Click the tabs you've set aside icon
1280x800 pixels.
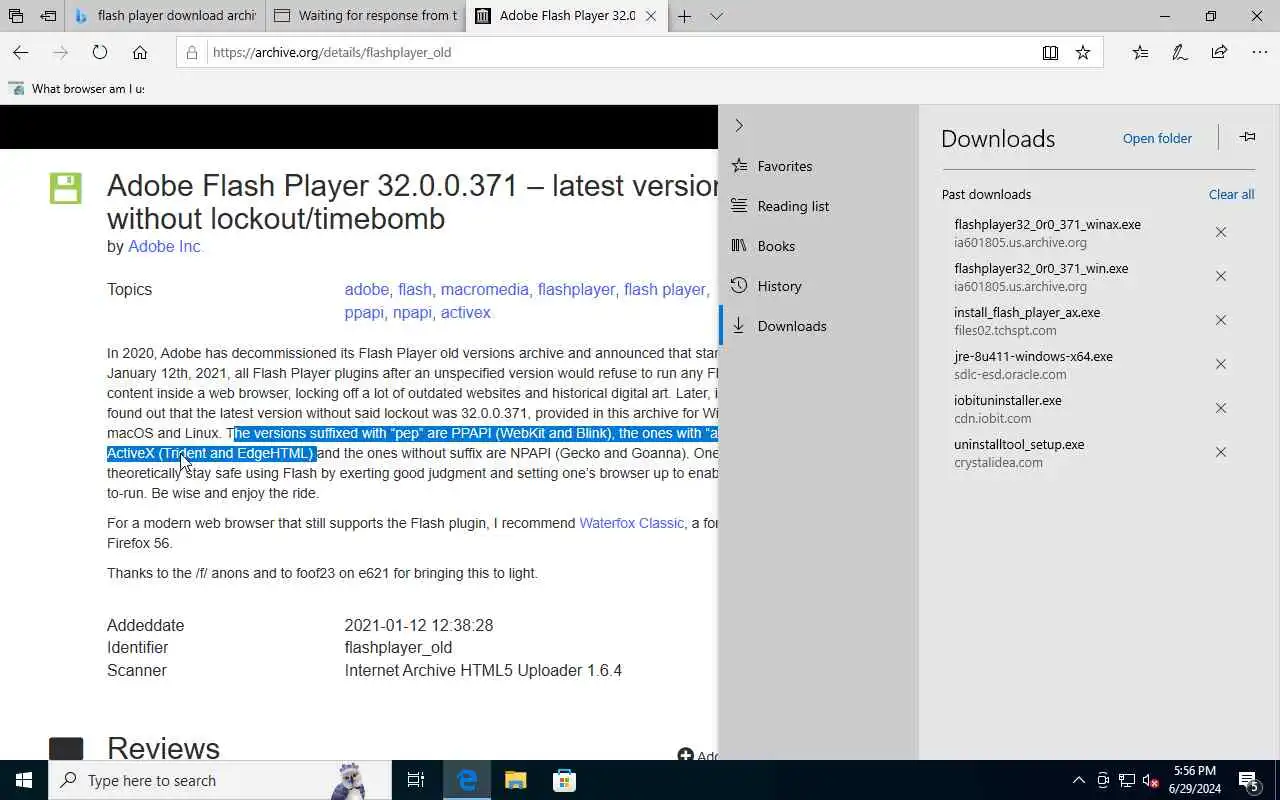[x=17, y=16]
